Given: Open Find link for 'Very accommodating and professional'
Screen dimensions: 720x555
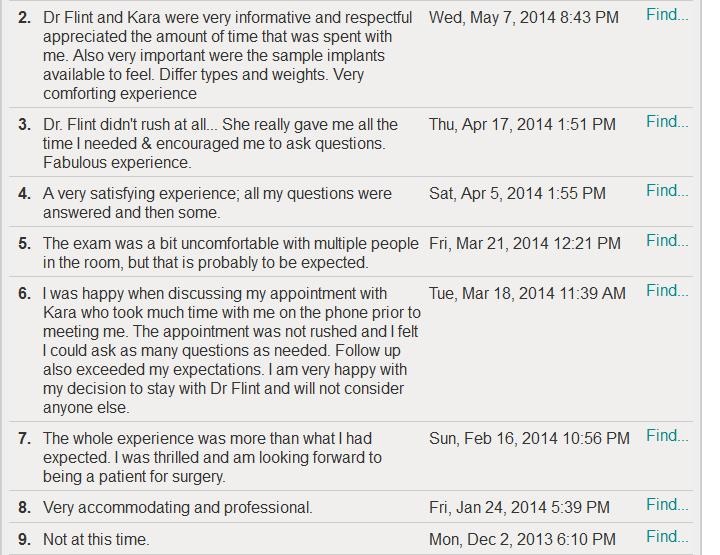Looking at the screenshot, I should click(667, 505).
